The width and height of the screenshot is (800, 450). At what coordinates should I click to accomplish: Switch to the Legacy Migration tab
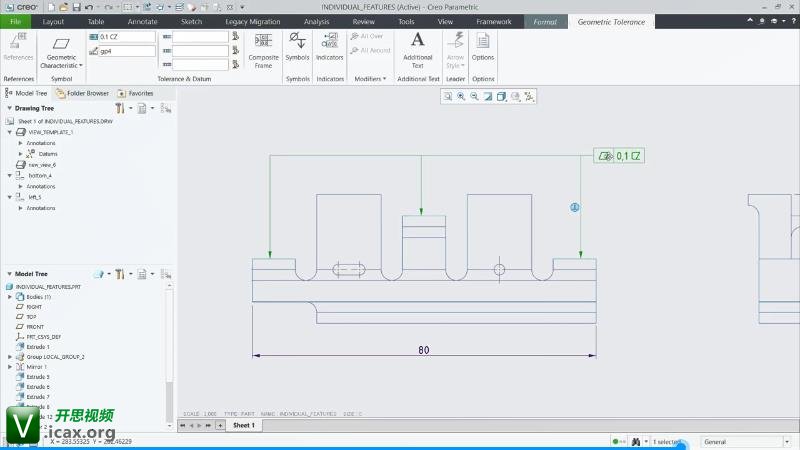(x=253, y=21)
